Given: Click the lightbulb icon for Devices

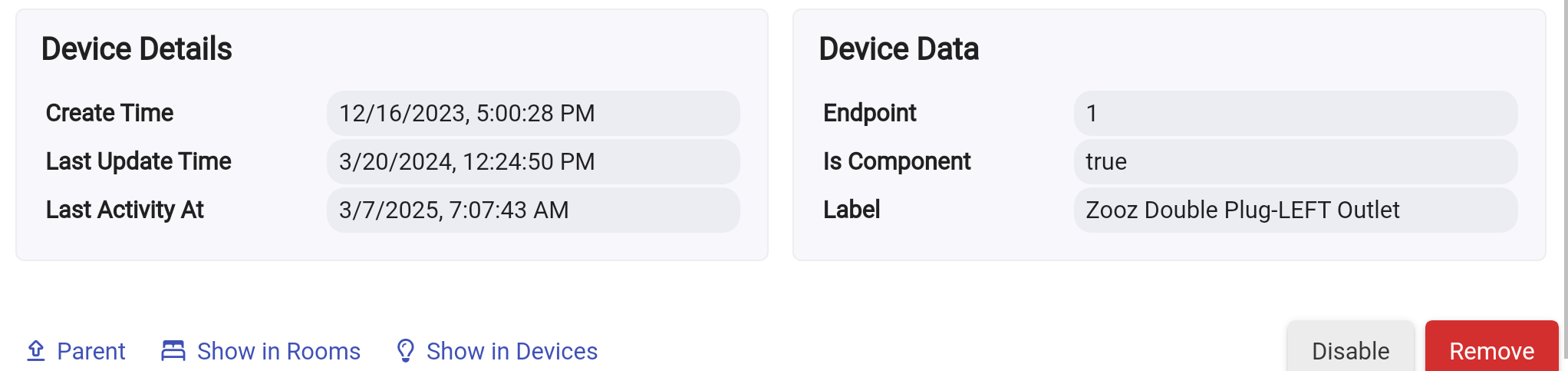Looking at the screenshot, I should [x=405, y=351].
